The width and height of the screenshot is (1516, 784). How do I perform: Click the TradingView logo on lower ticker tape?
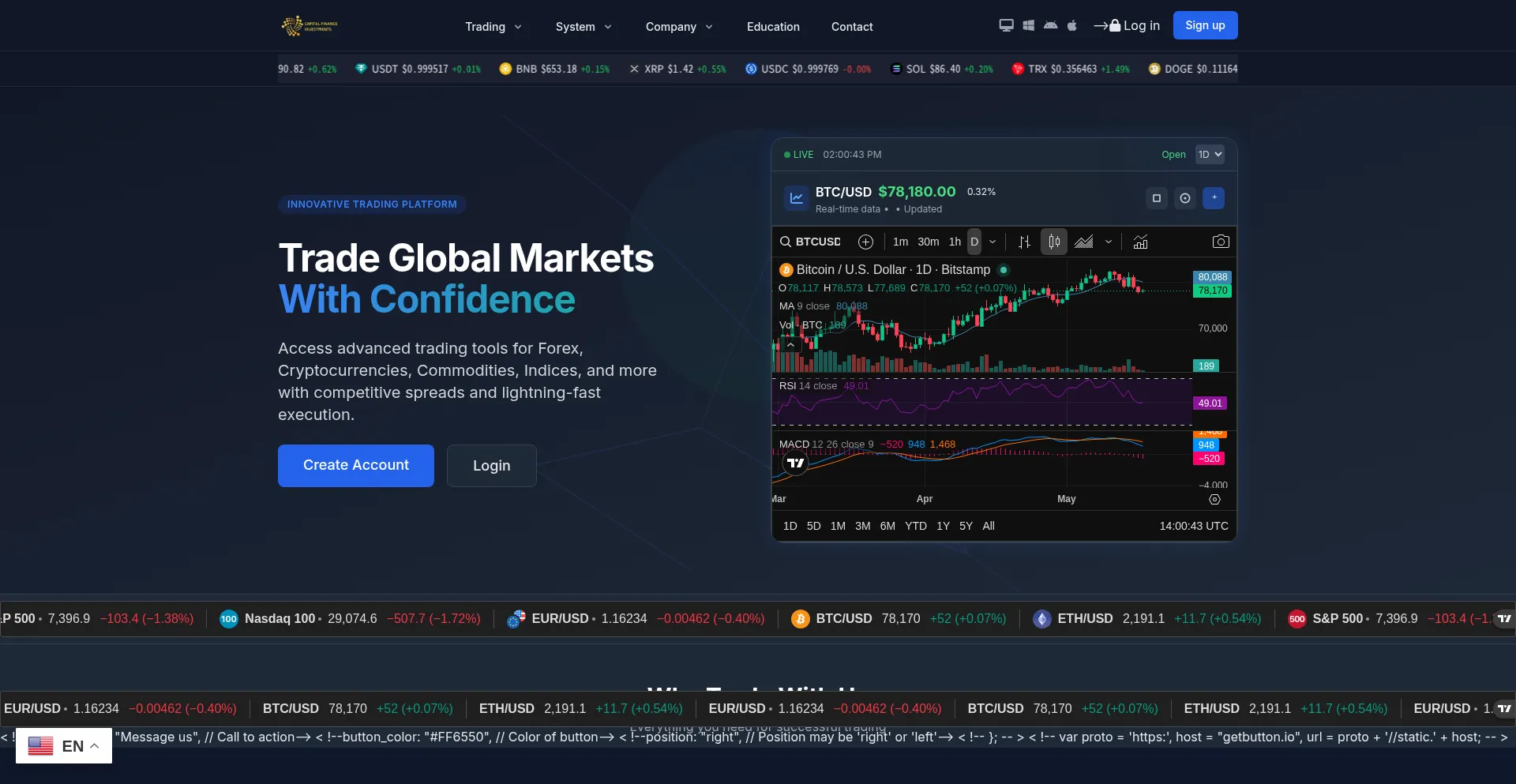coord(1504,708)
